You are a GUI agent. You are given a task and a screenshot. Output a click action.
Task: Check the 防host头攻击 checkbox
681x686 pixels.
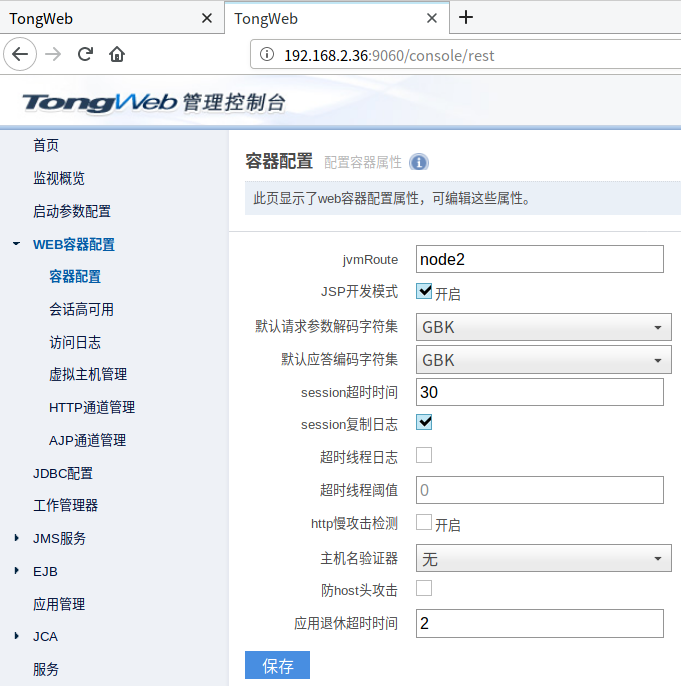tap(424, 588)
